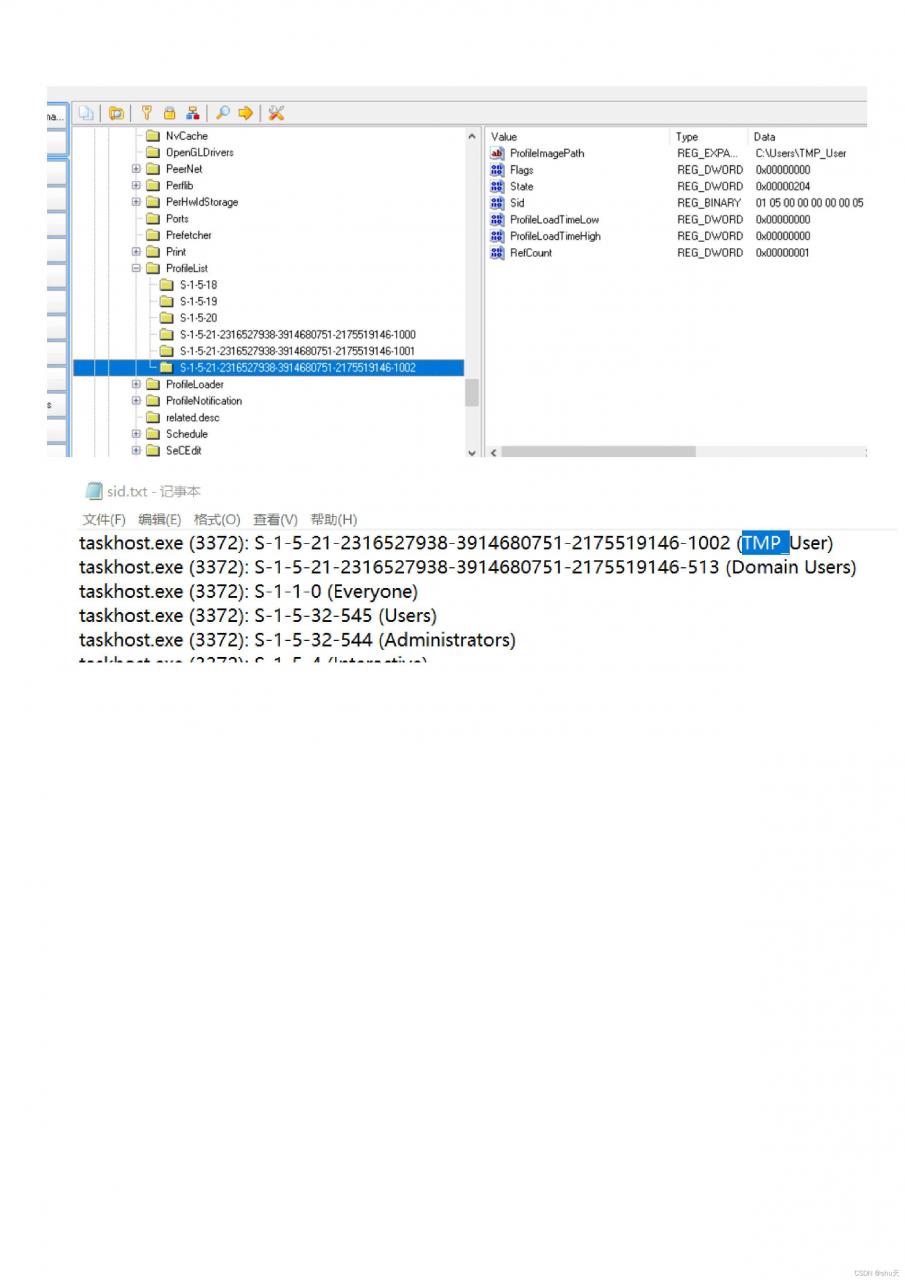Click the copy pages toolbar icon

87,113
